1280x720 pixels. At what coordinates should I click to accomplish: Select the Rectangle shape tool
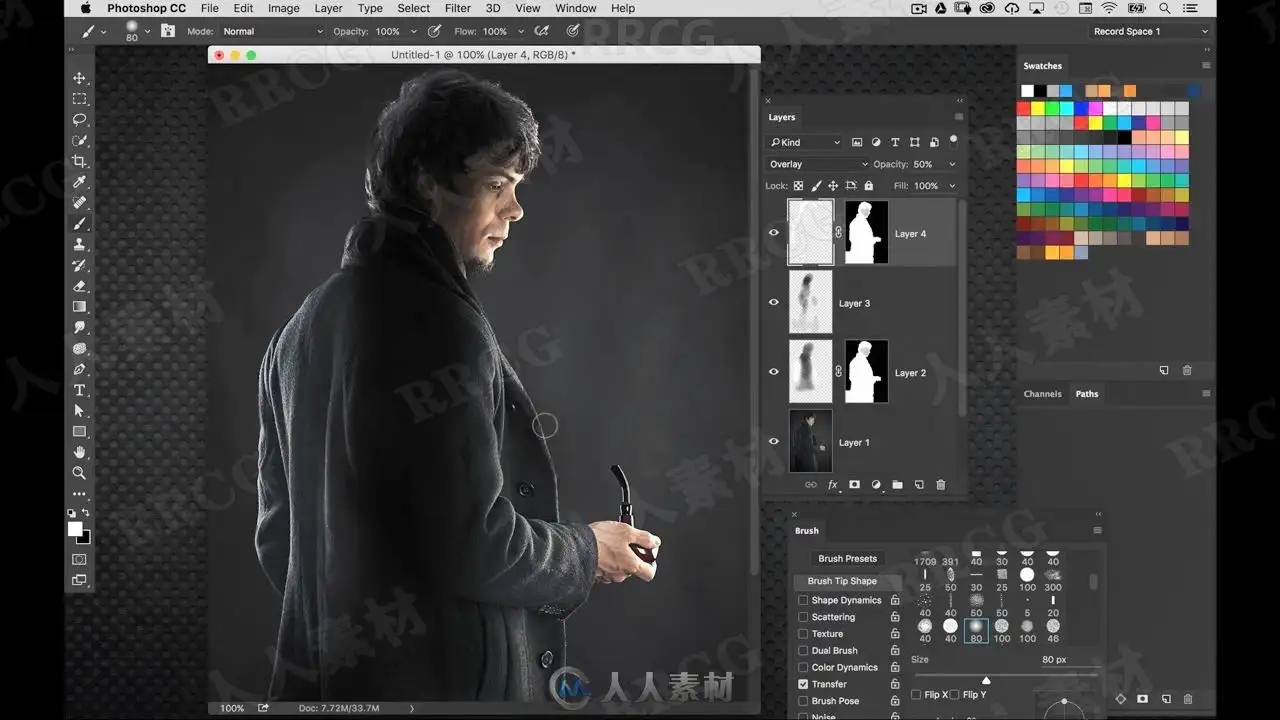(80, 432)
